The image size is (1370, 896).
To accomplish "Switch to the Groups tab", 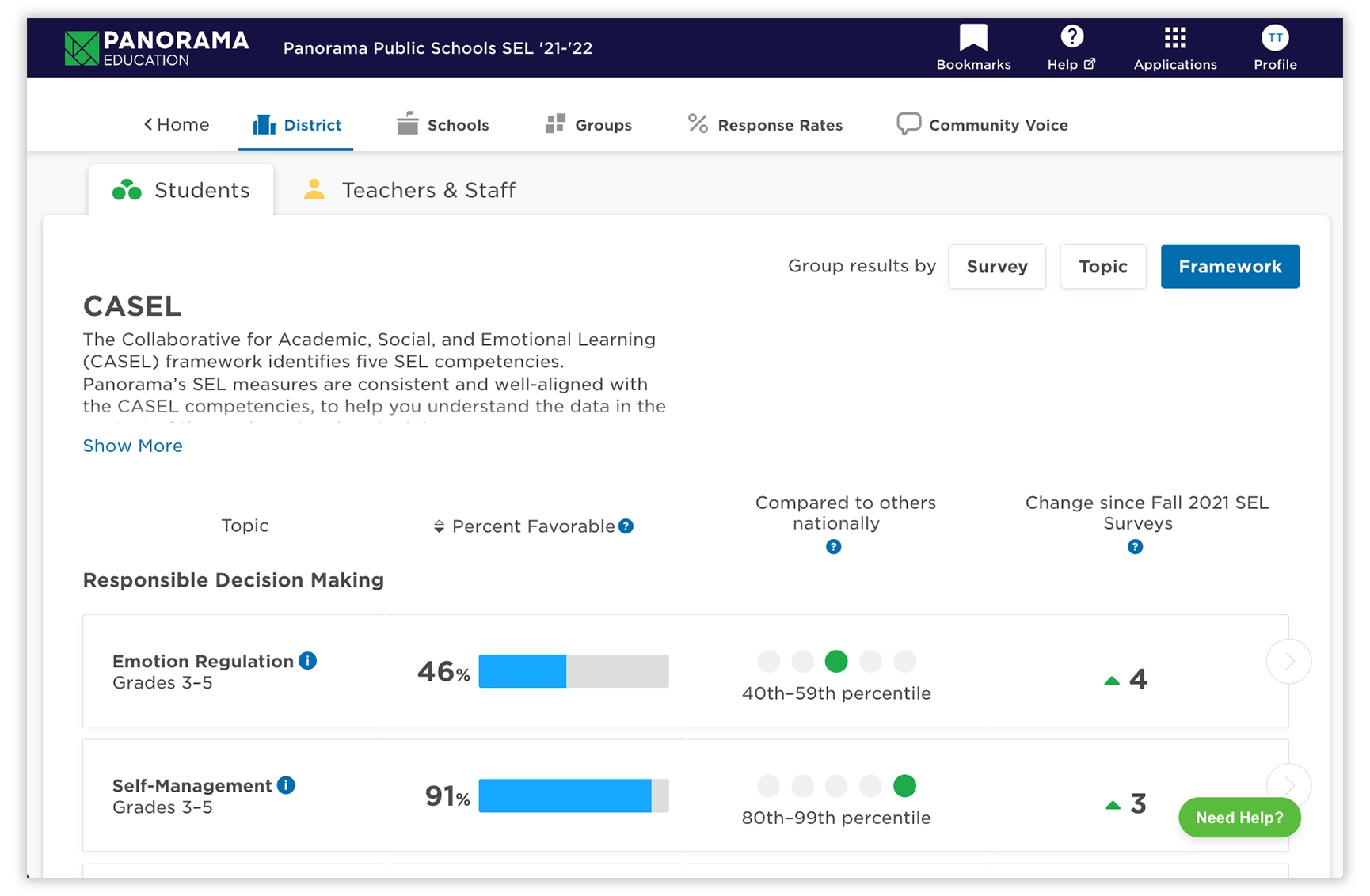I will pos(588,124).
